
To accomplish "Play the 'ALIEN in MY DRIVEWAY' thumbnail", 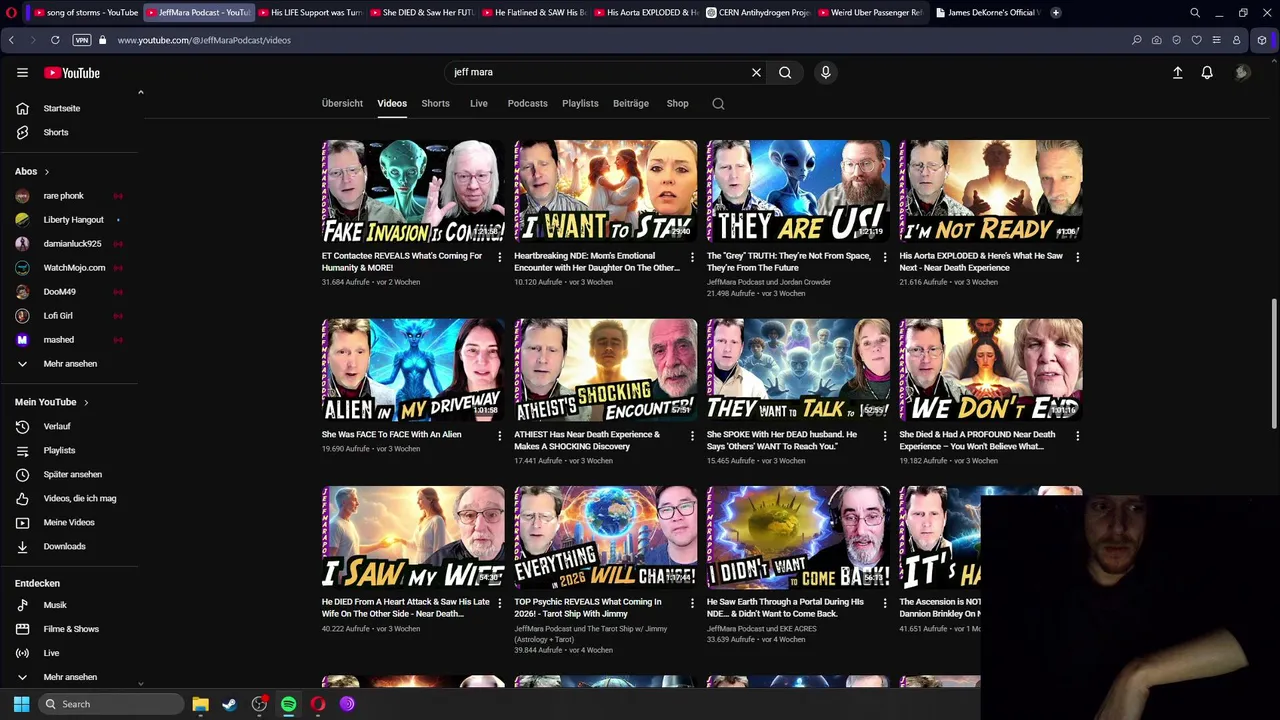I will click(413, 370).
